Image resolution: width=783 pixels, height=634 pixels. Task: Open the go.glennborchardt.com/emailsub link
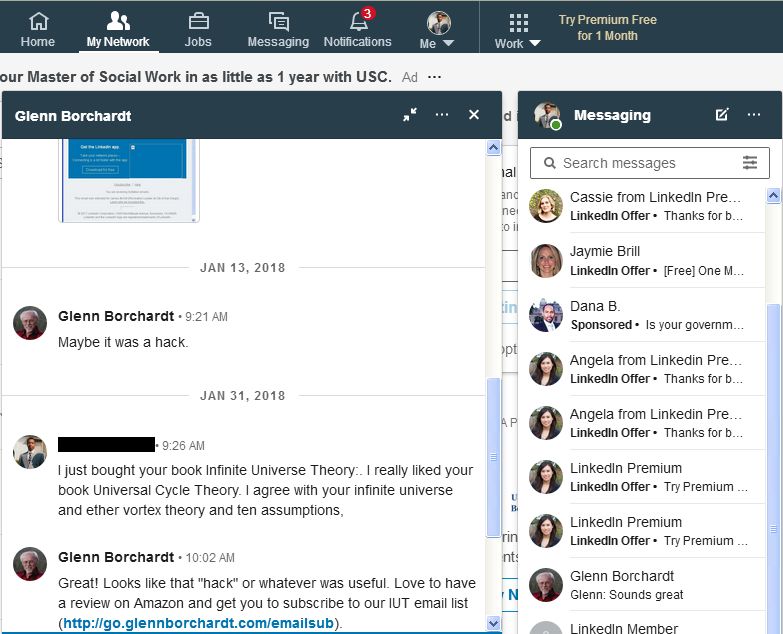point(198,623)
